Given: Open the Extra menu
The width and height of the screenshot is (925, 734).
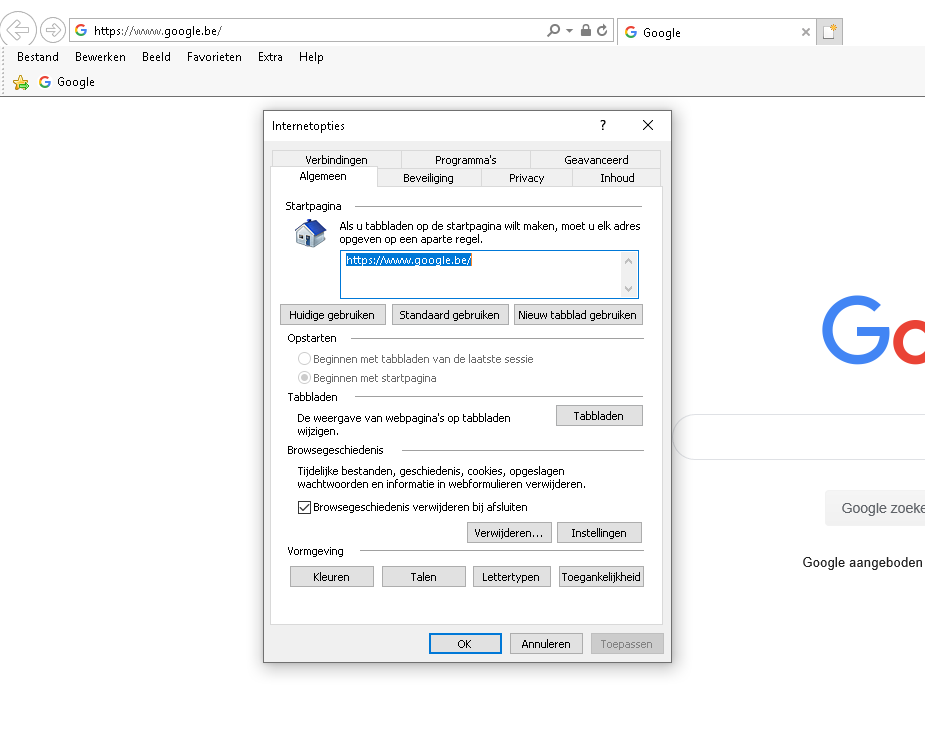Looking at the screenshot, I should (270, 57).
